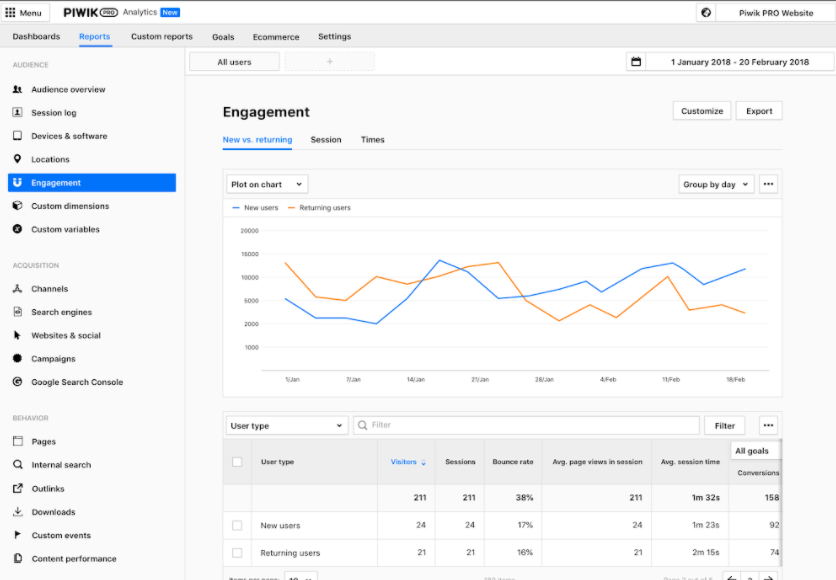Click the Campaigns icon in sidebar

(x=18, y=359)
